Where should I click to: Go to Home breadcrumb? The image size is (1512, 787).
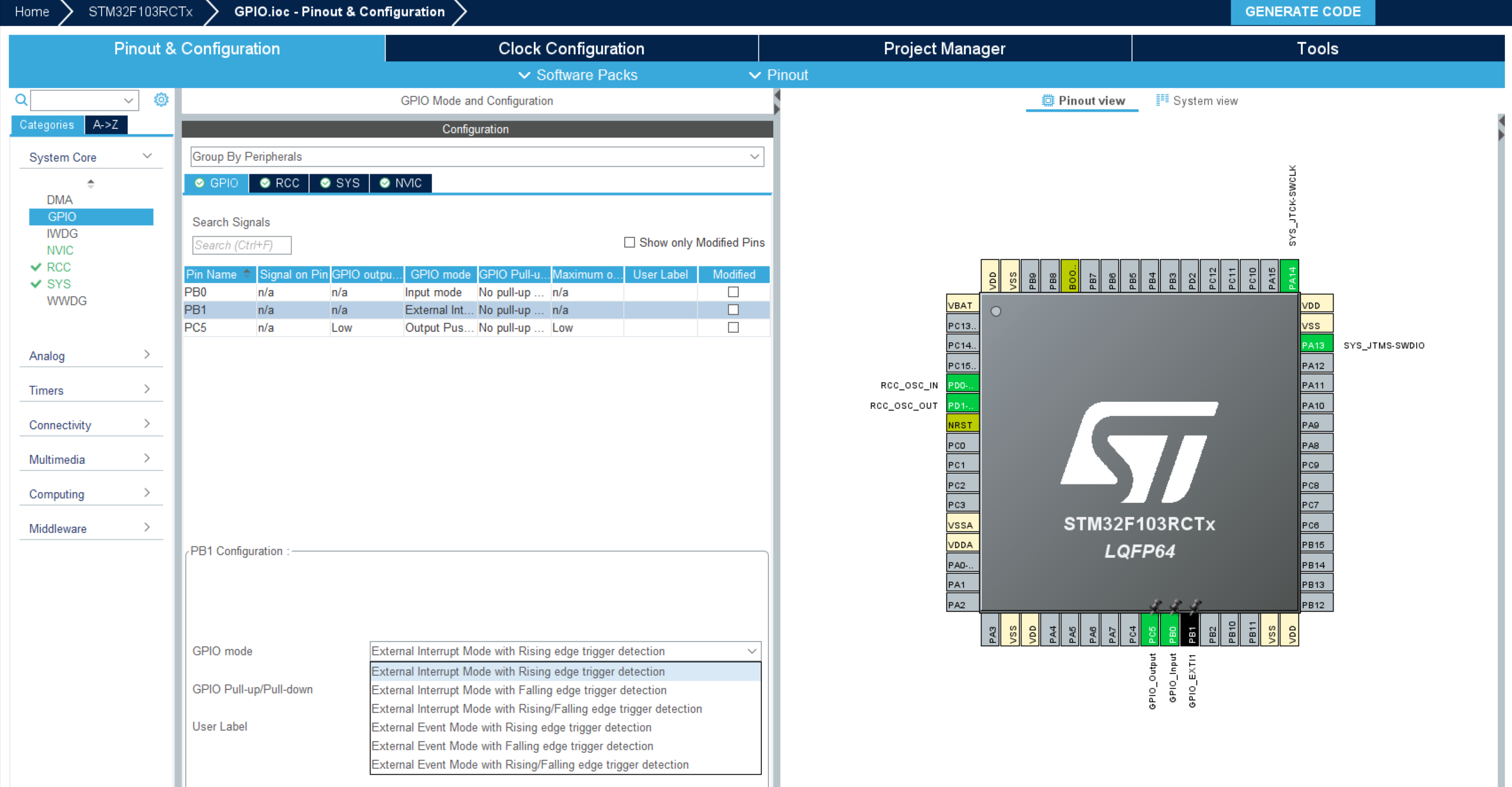coord(32,12)
